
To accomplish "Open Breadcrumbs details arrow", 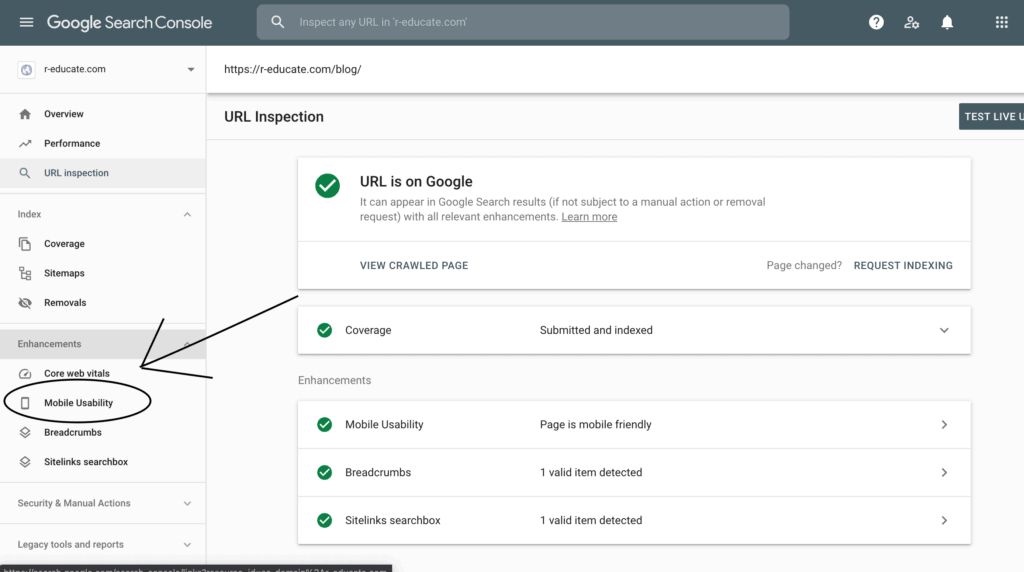I will 944,472.
